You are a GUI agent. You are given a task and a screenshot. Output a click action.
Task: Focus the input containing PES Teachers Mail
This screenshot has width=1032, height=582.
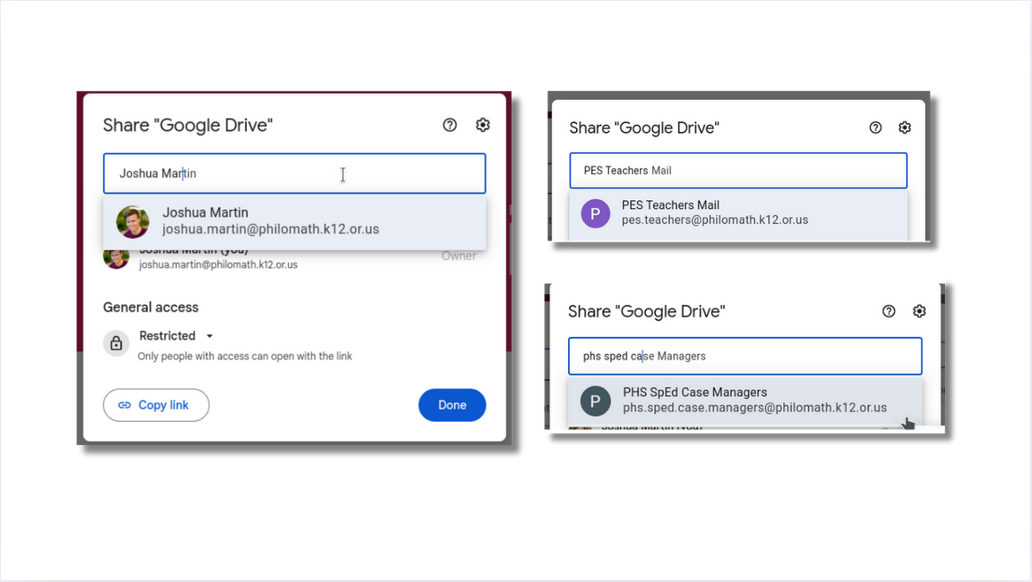[x=738, y=171]
